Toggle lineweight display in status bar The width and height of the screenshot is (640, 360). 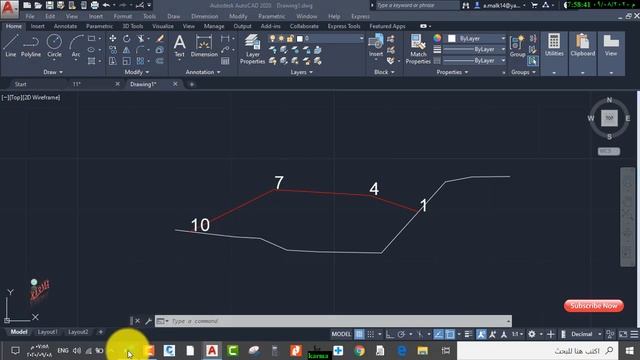[x=468, y=334]
